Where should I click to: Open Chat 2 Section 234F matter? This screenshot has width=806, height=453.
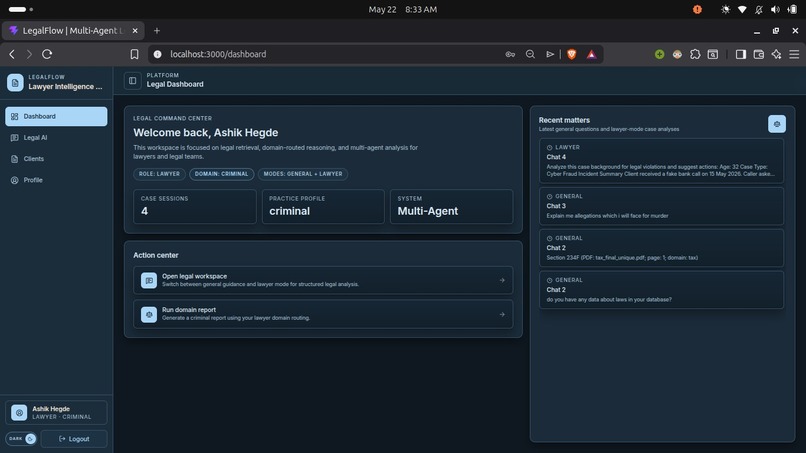[x=662, y=248]
